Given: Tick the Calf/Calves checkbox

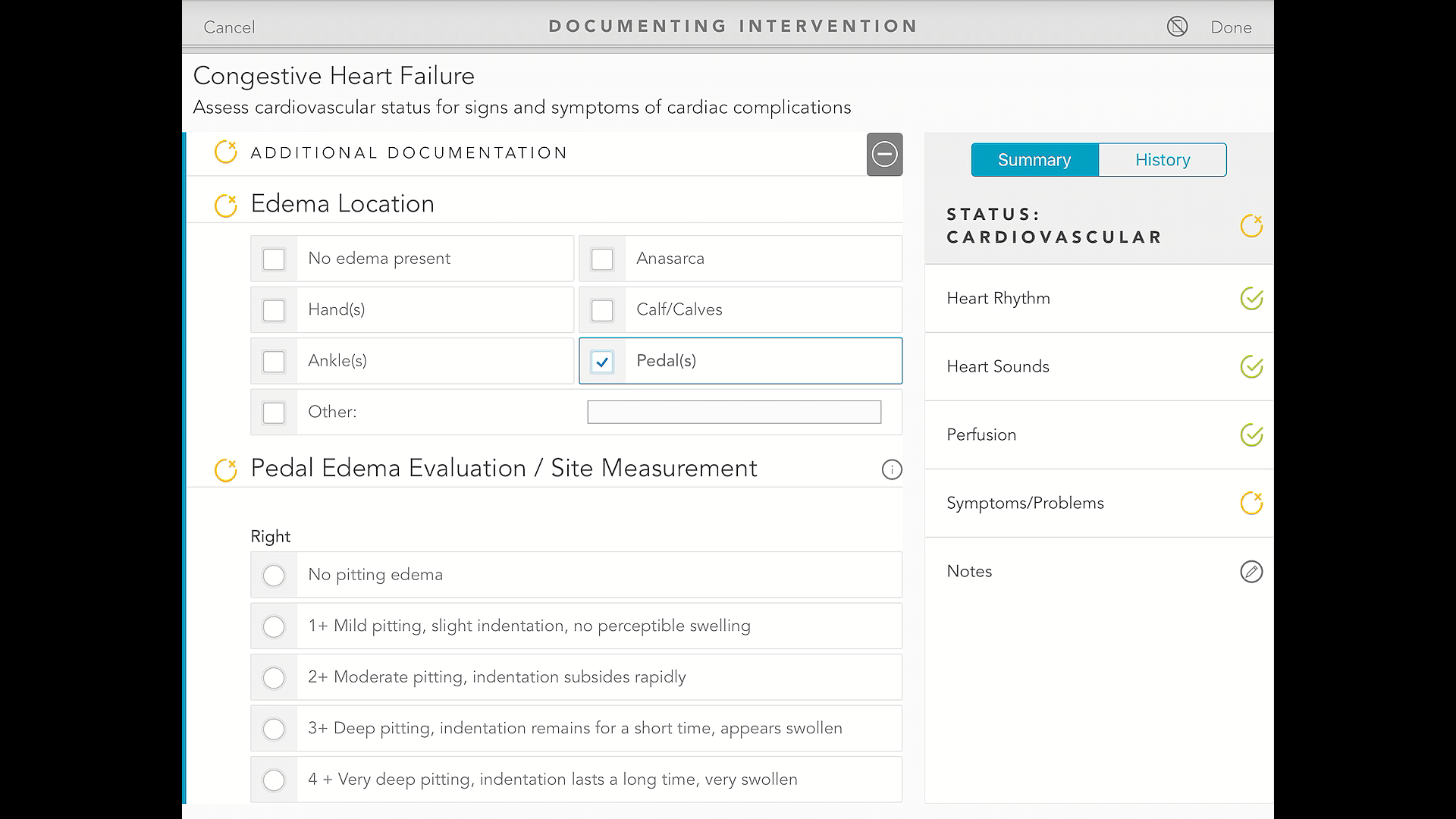Looking at the screenshot, I should pyautogui.click(x=602, y=310).
